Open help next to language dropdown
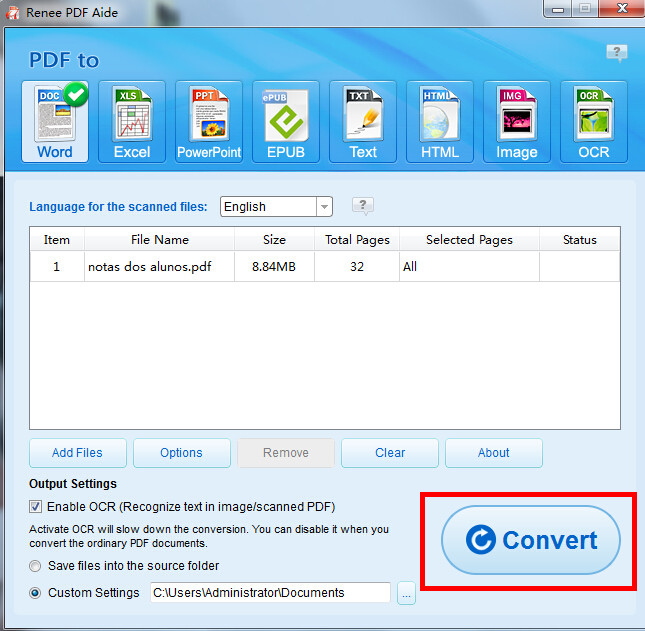 tap(363, 205)
